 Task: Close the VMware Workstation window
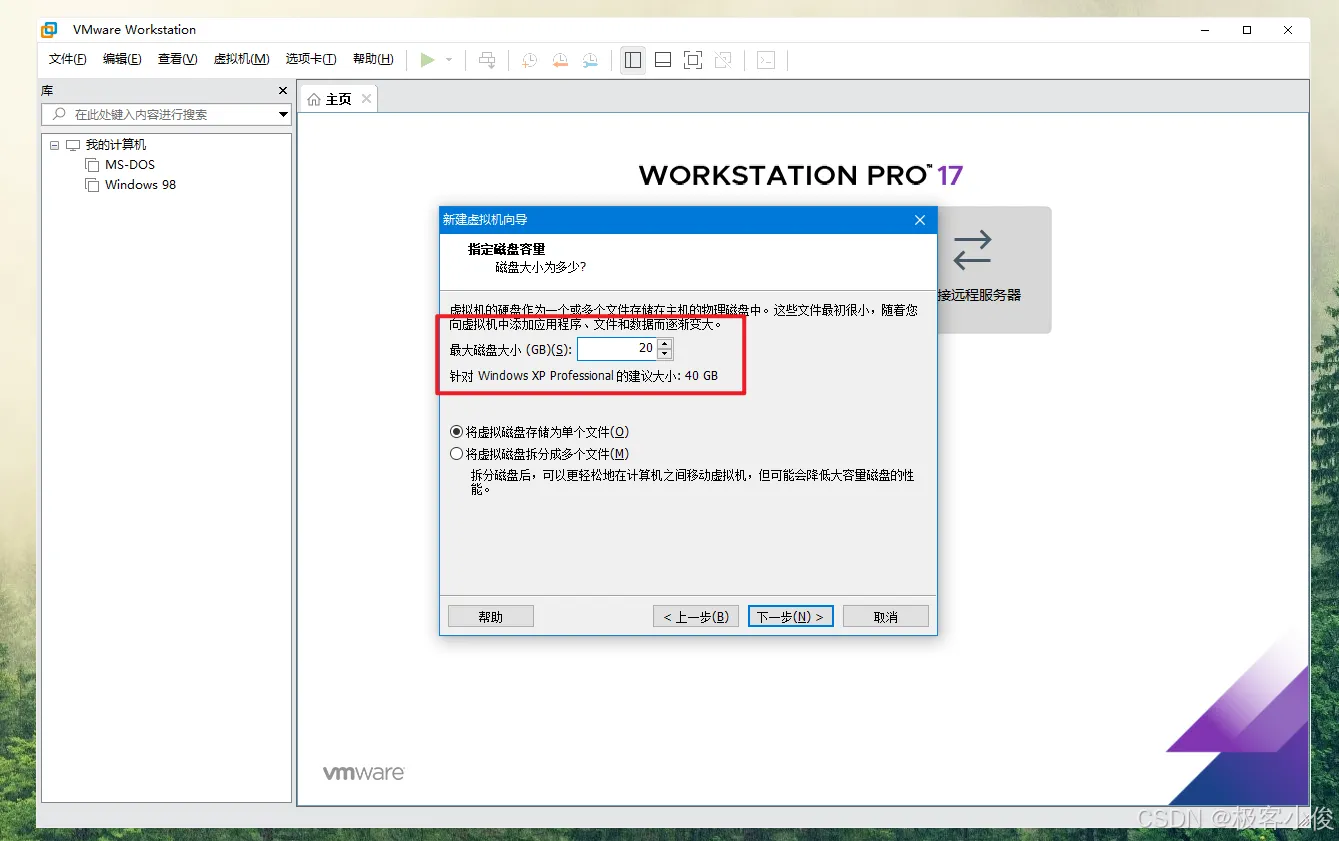pyautogui.click(x=1288, y=30)
